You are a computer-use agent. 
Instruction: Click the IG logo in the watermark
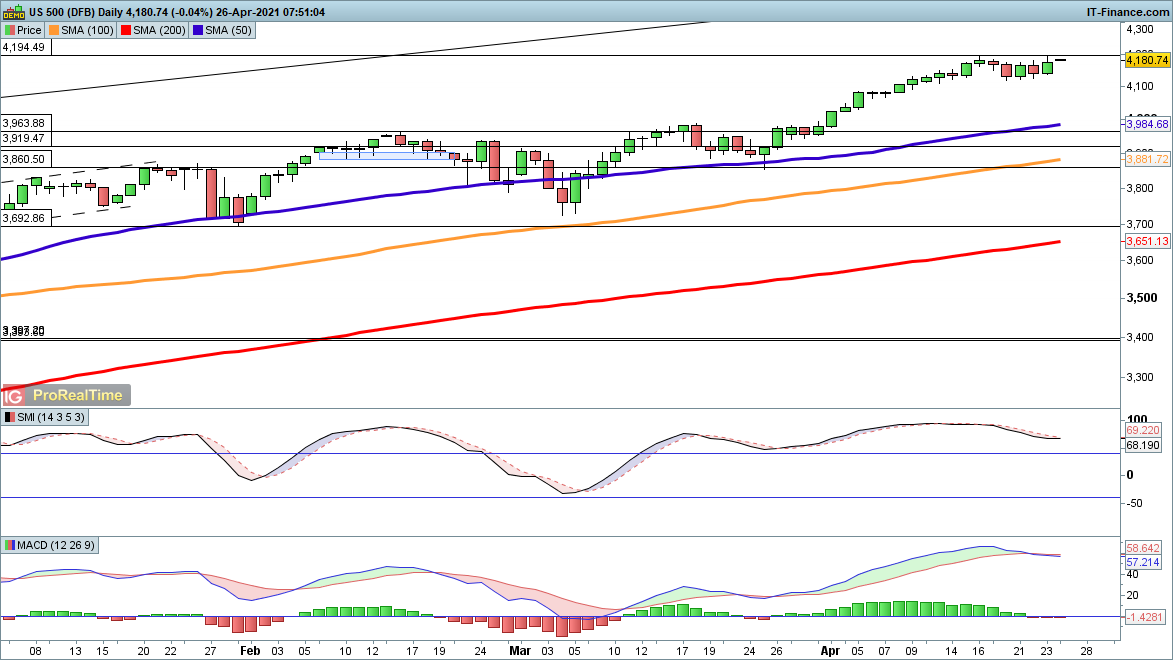pos(13,395)
